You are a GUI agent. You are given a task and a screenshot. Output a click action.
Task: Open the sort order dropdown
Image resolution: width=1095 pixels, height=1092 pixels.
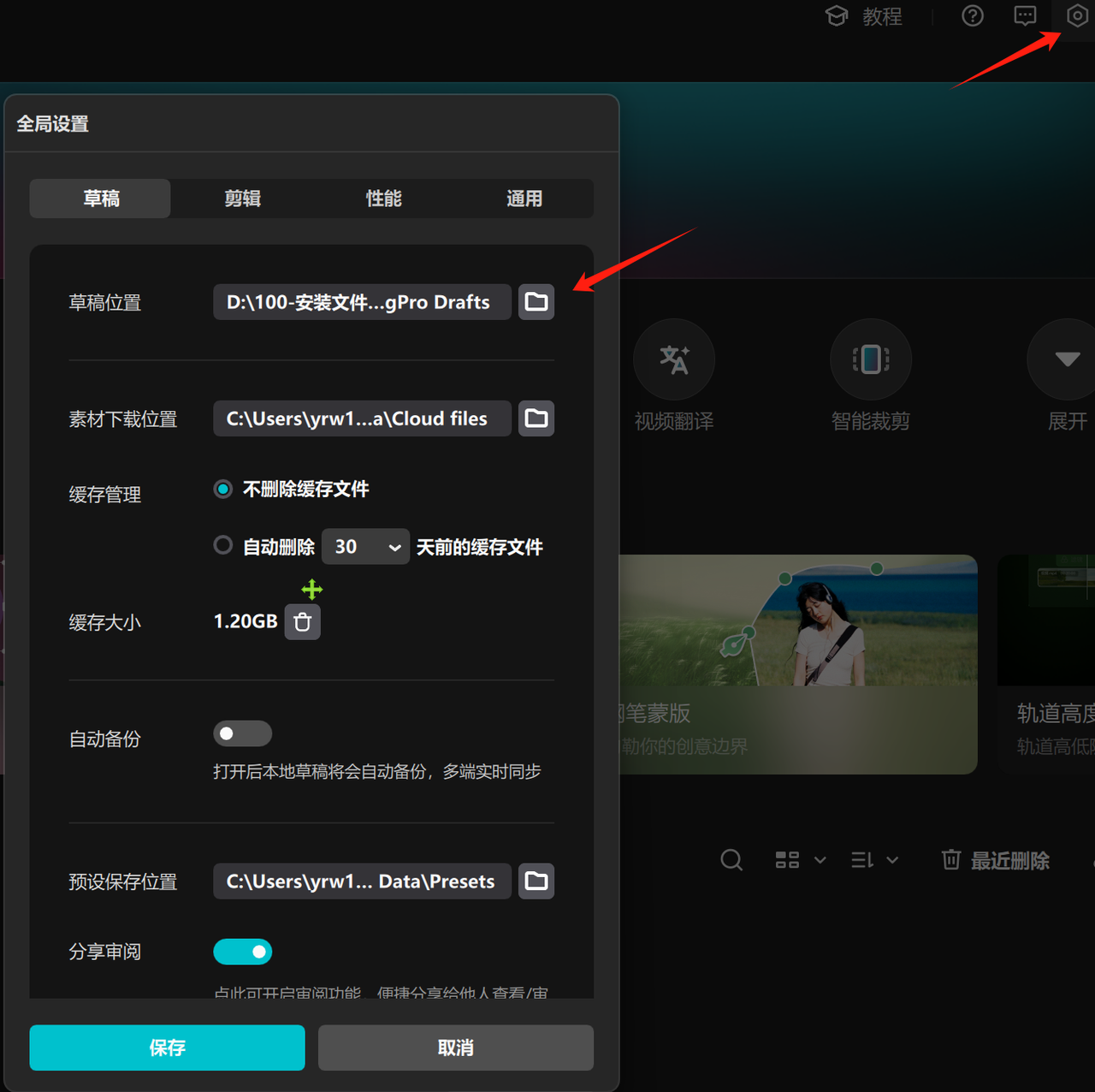(873, 859)
